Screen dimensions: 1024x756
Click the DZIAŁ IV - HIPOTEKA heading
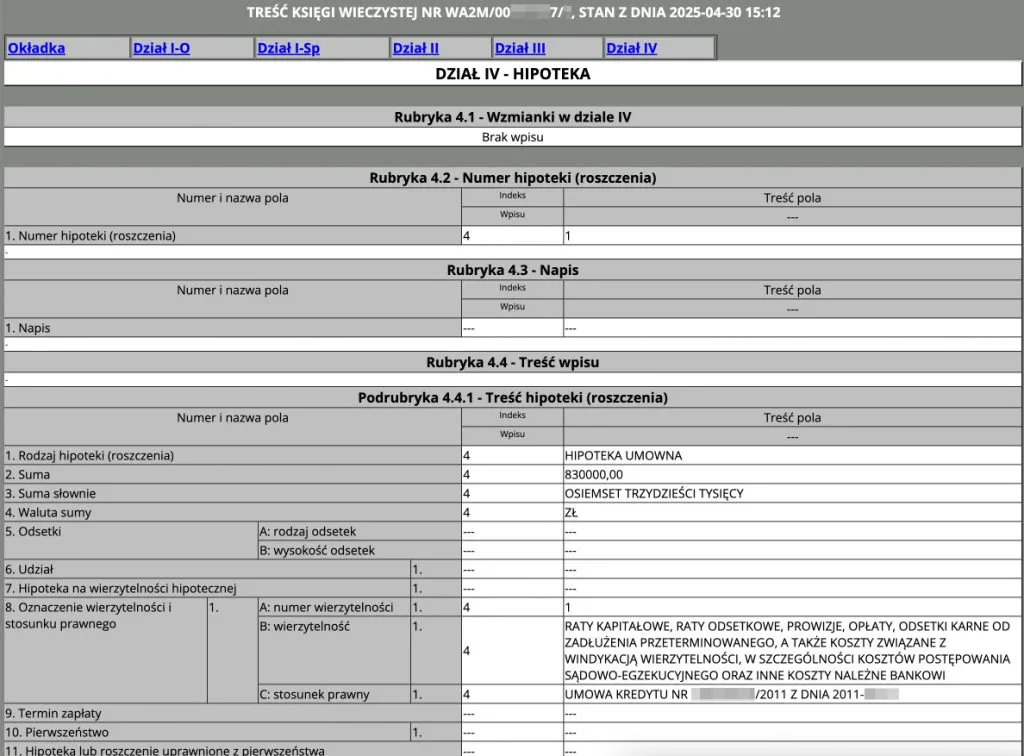point(512,73)
